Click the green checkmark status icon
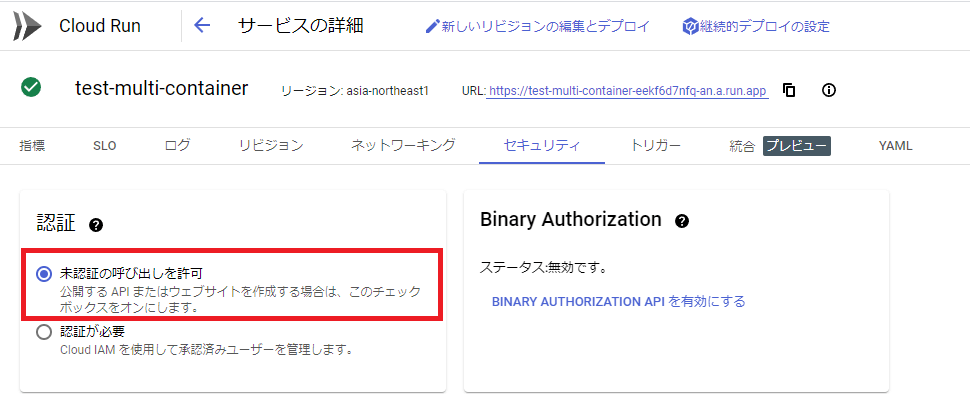The width and height of the screenshot is (970, 394). tap(30, 87)
